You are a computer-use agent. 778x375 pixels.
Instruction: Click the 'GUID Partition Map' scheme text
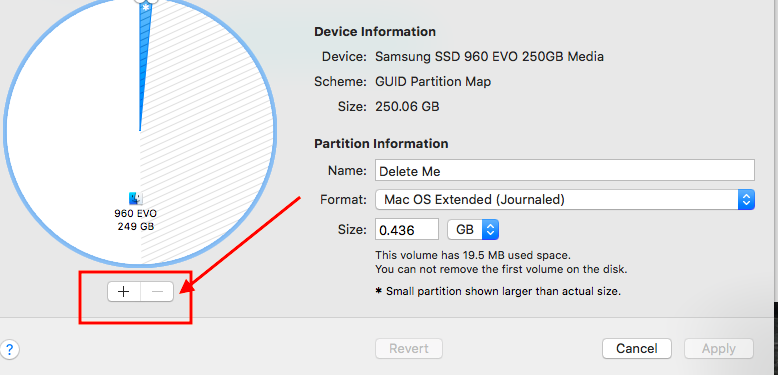(433, 81)
